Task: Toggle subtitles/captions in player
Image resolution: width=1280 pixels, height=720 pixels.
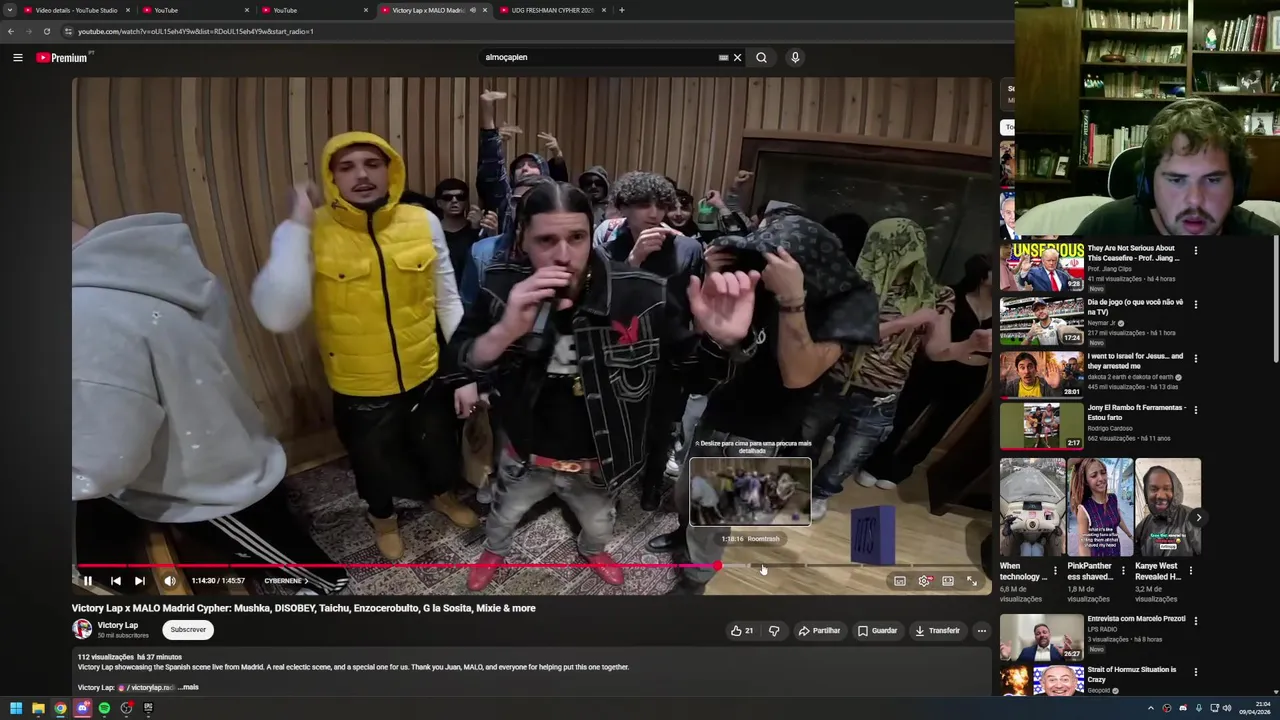Action: coord(900,581)
